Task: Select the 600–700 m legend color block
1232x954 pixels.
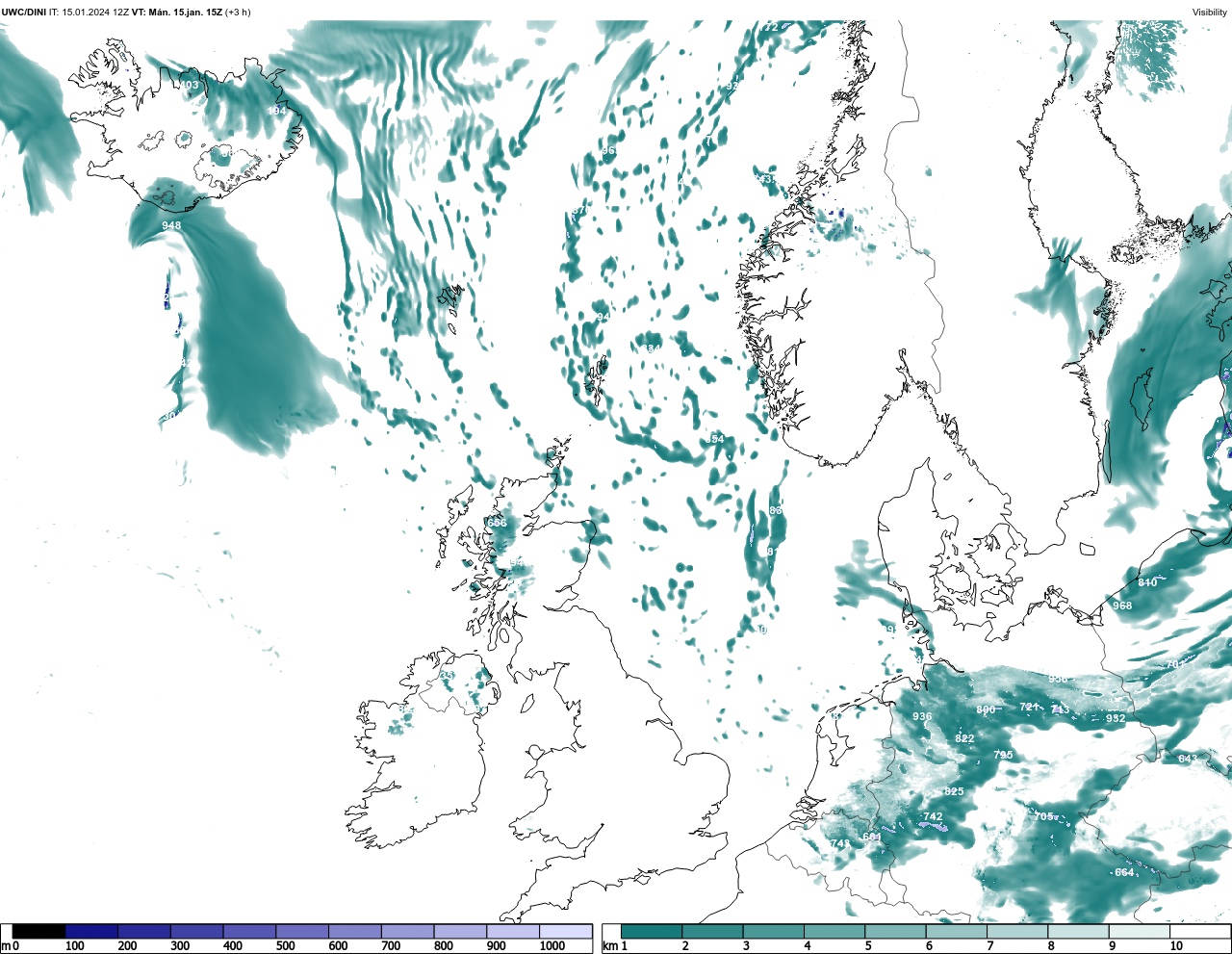Action: (x=355, y=932)
